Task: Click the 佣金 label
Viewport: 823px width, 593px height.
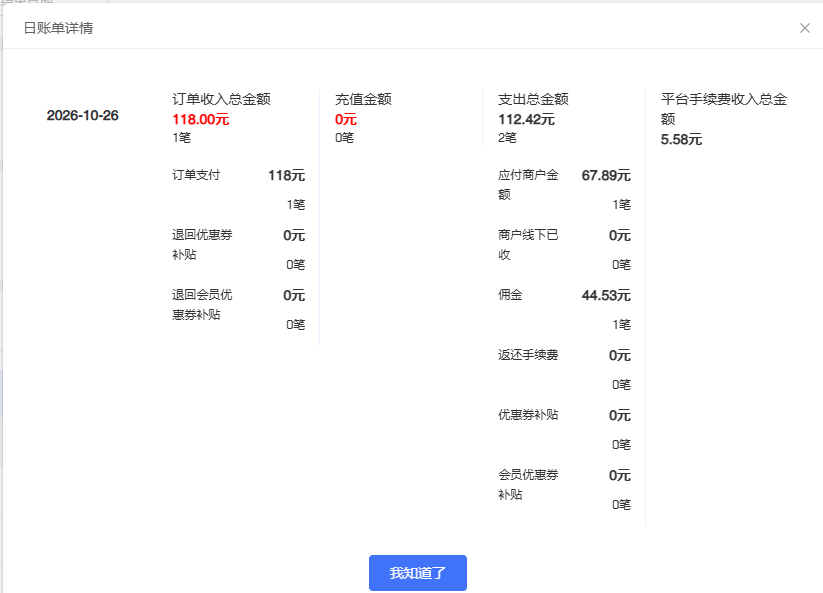Action: [510, 295]
